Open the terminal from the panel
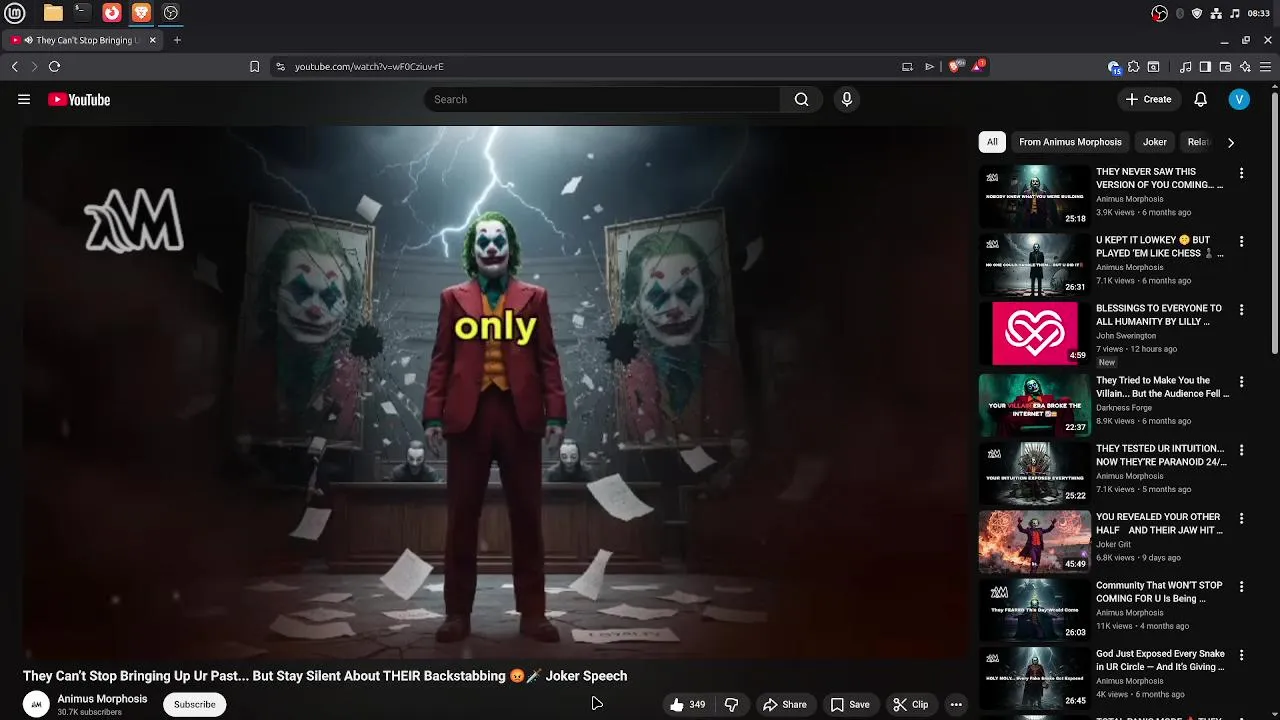The image size is (1280, 720). (82, 13)
